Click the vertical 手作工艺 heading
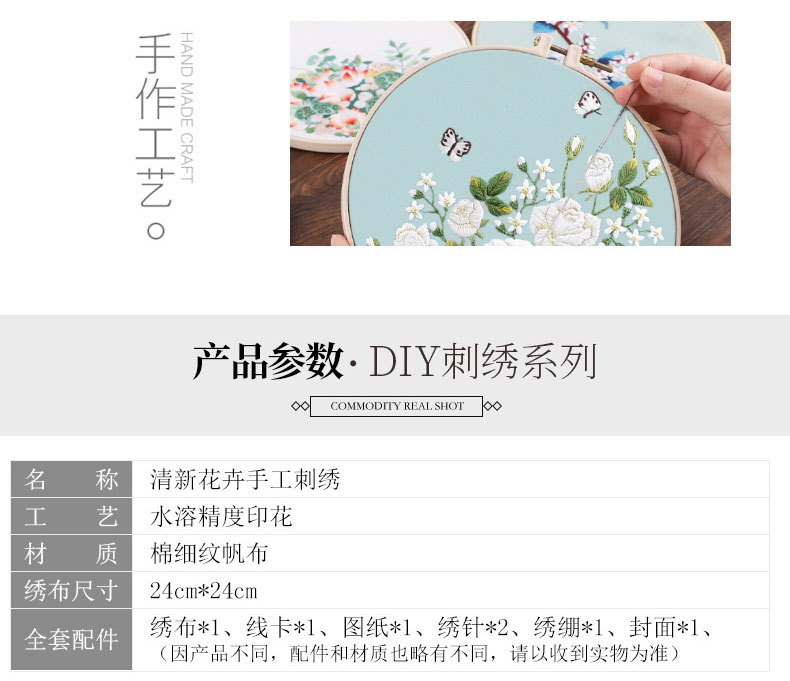This screenshot has height=681, width=790. pos(156,136)
